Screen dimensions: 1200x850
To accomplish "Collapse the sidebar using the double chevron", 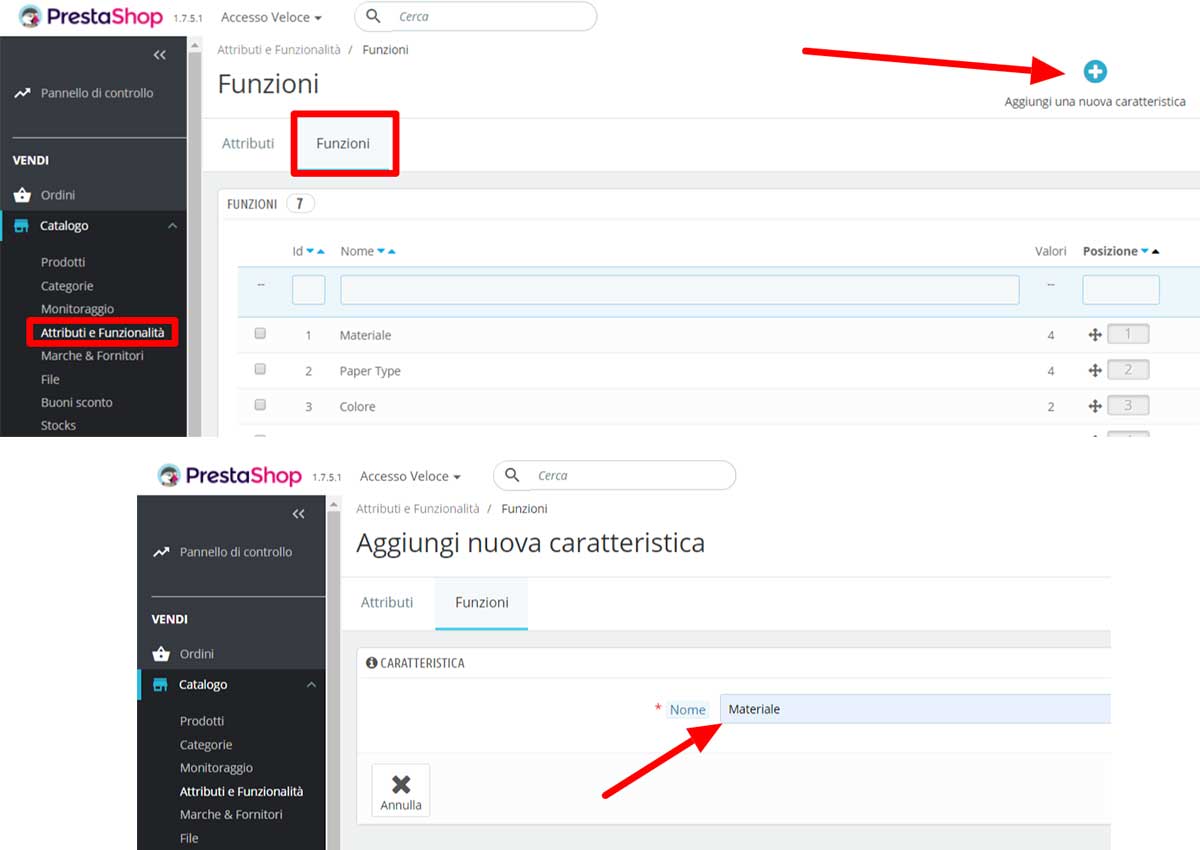I will pyautogui.click(x=159, y=55).
